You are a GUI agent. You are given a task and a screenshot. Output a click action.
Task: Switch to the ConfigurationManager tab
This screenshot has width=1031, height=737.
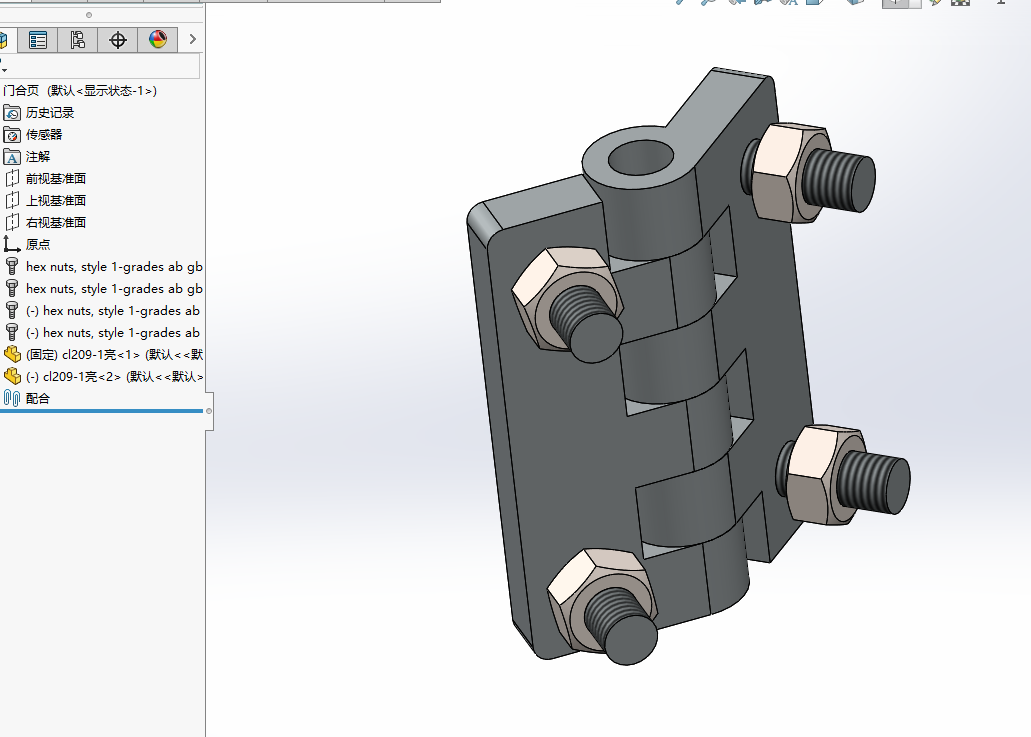[78, 40]
